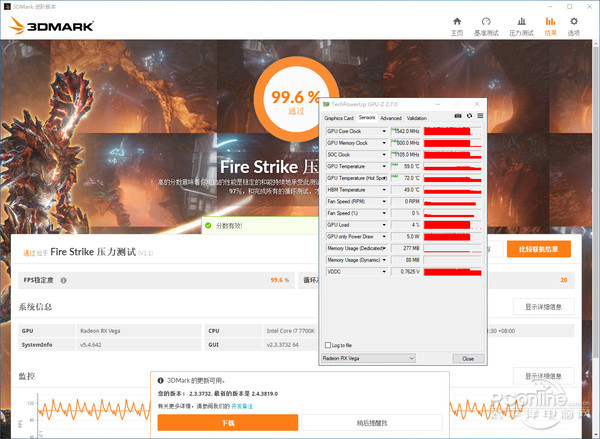Viewport: 600px width, 439px height.
Task: Click the 稍后提醒我 remind later button
Action: 371,422
